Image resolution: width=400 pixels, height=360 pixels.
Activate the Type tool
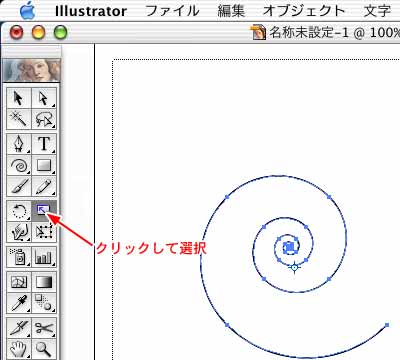point(44,144)
